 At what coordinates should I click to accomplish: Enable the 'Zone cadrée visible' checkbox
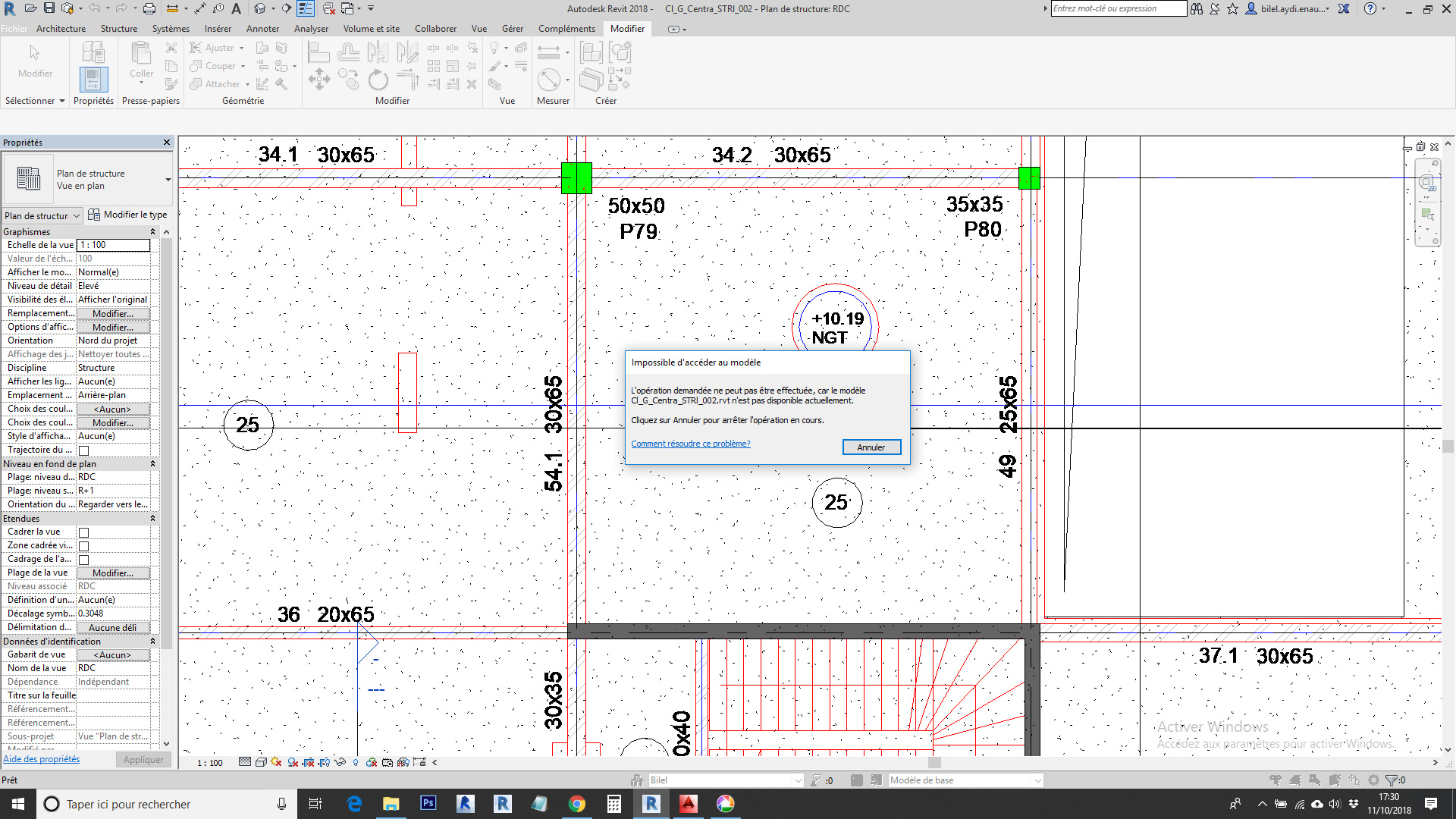tap(84, 546)
